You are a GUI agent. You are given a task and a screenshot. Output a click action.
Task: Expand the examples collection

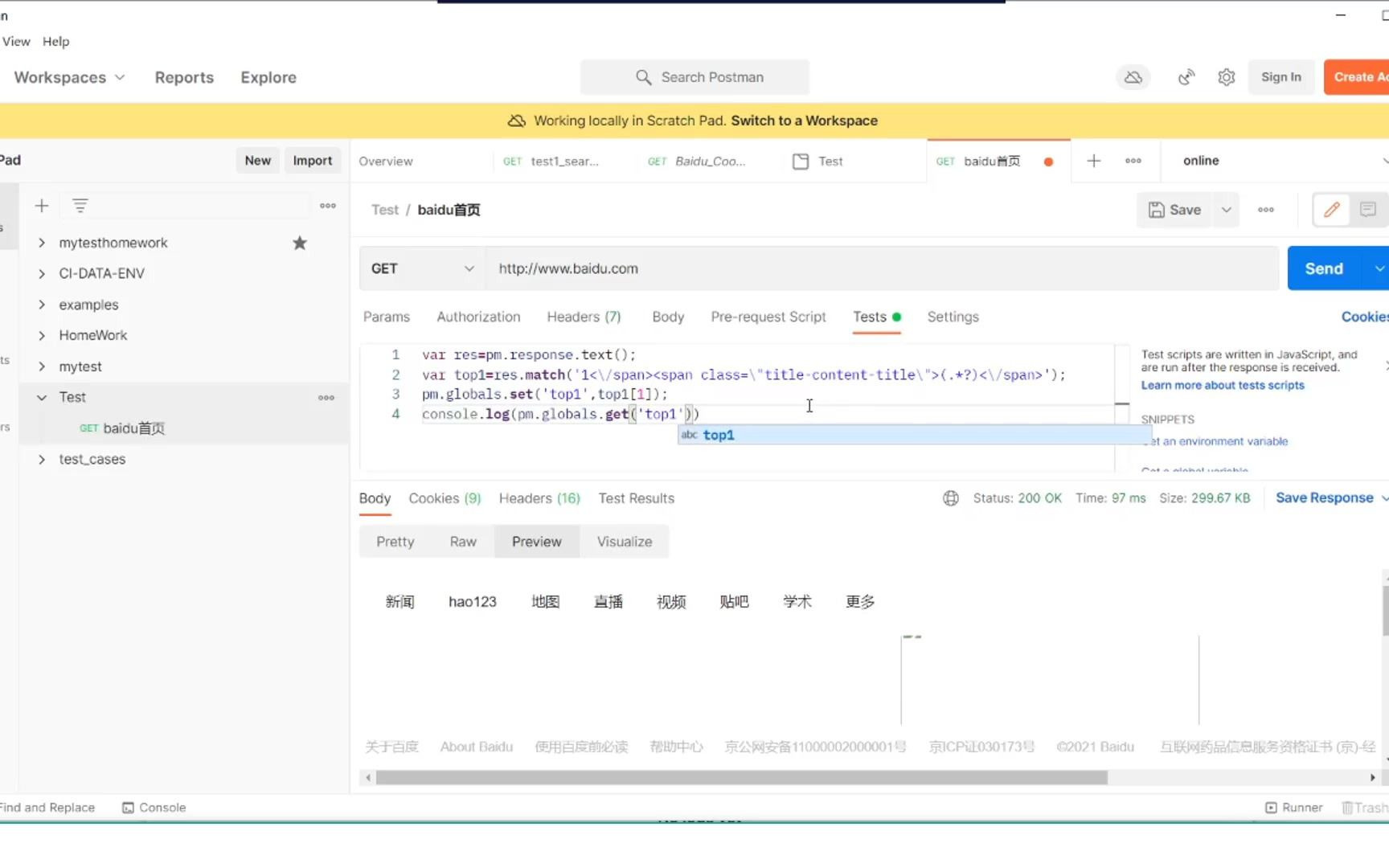[42, 305]
